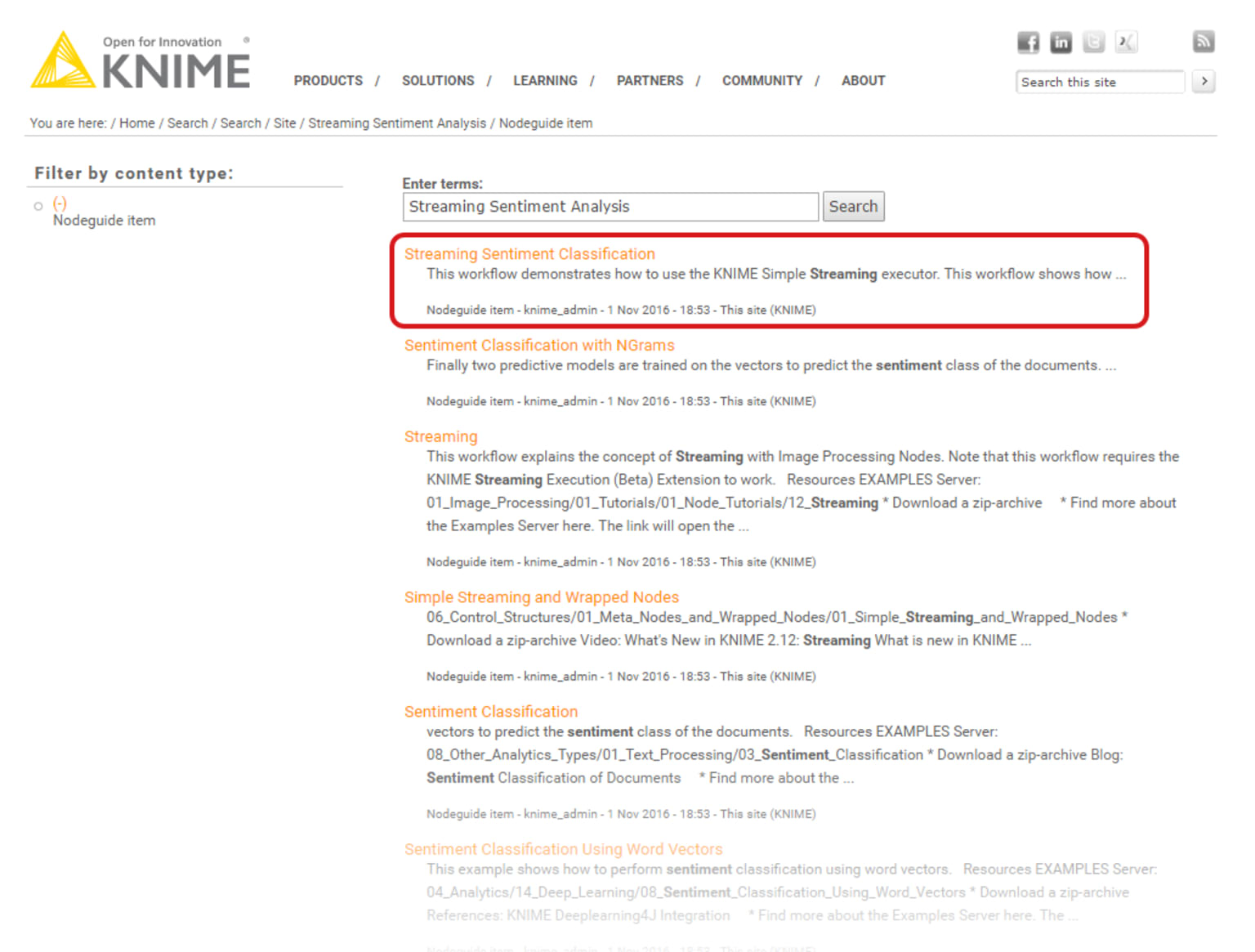The image size is (1255, 952).
Task: Open the LEARNING menu
Action: tap(545, 81)
